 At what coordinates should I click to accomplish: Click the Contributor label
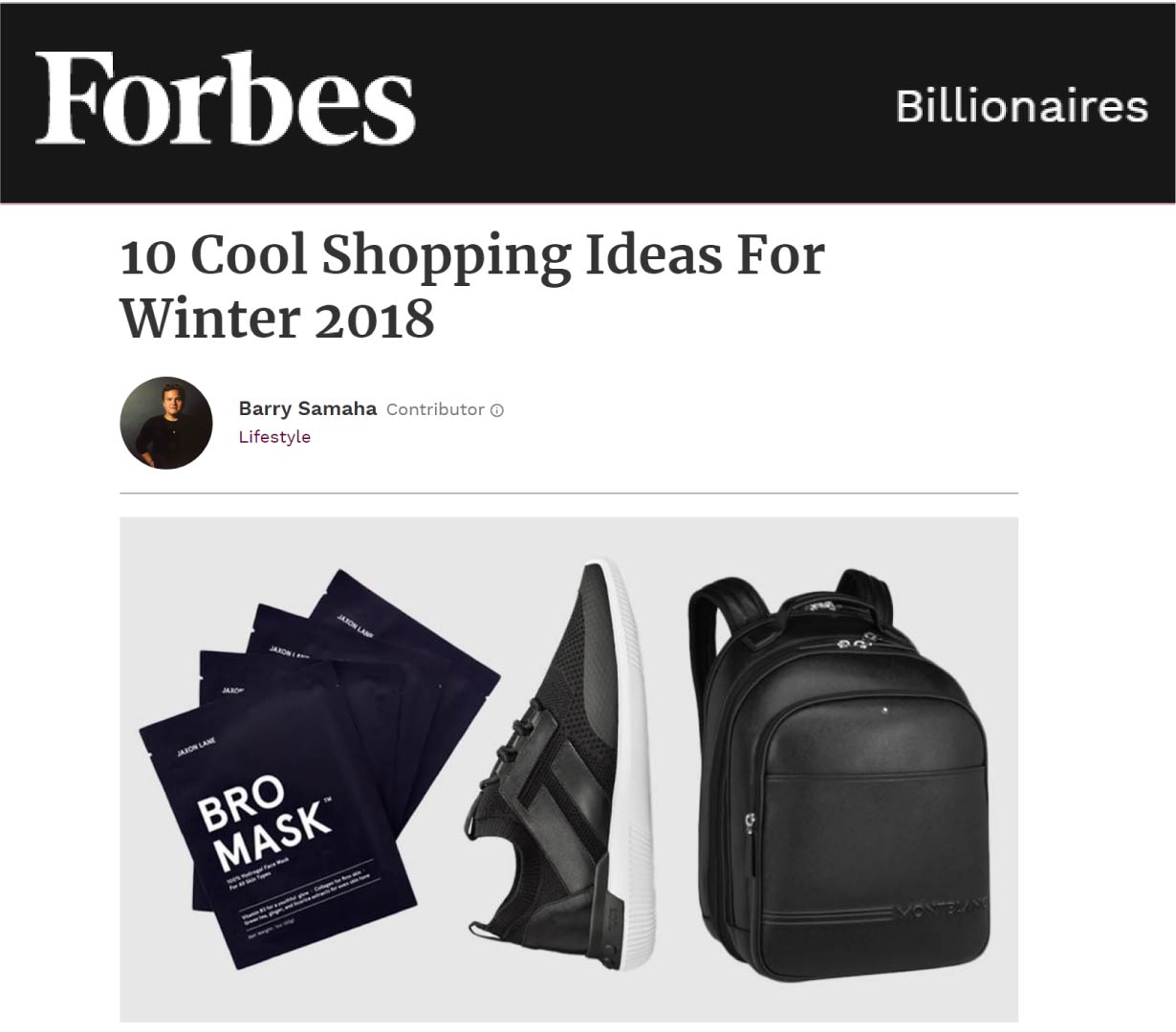(x=435, y=409)
